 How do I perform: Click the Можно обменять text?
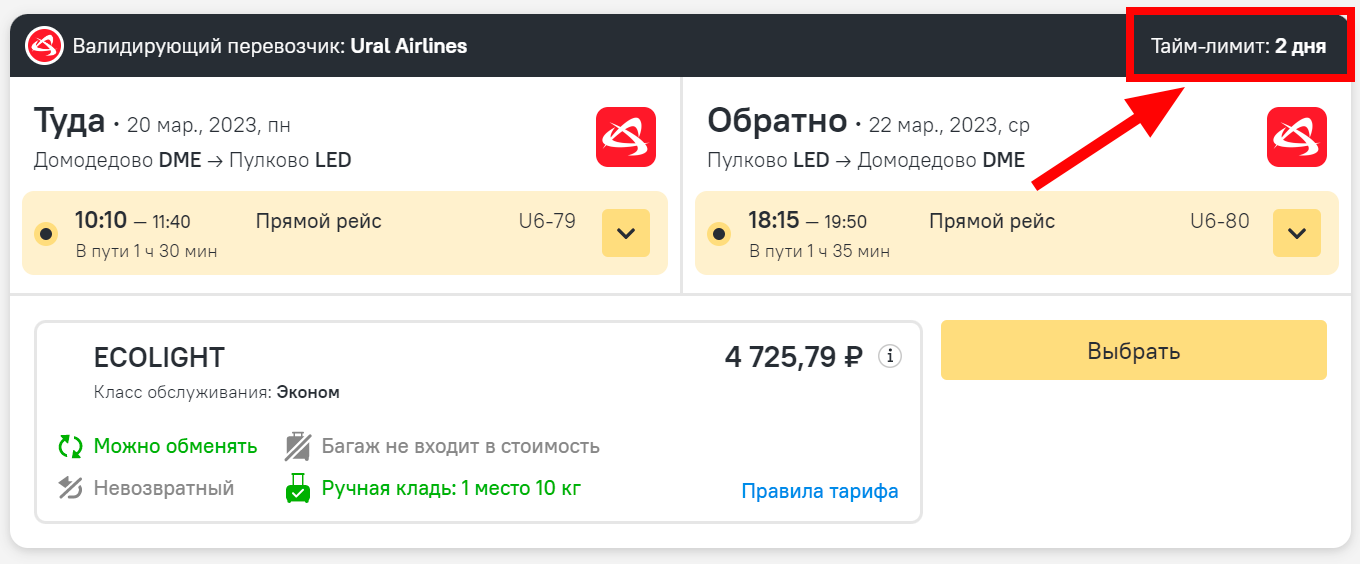click(175, 446)
